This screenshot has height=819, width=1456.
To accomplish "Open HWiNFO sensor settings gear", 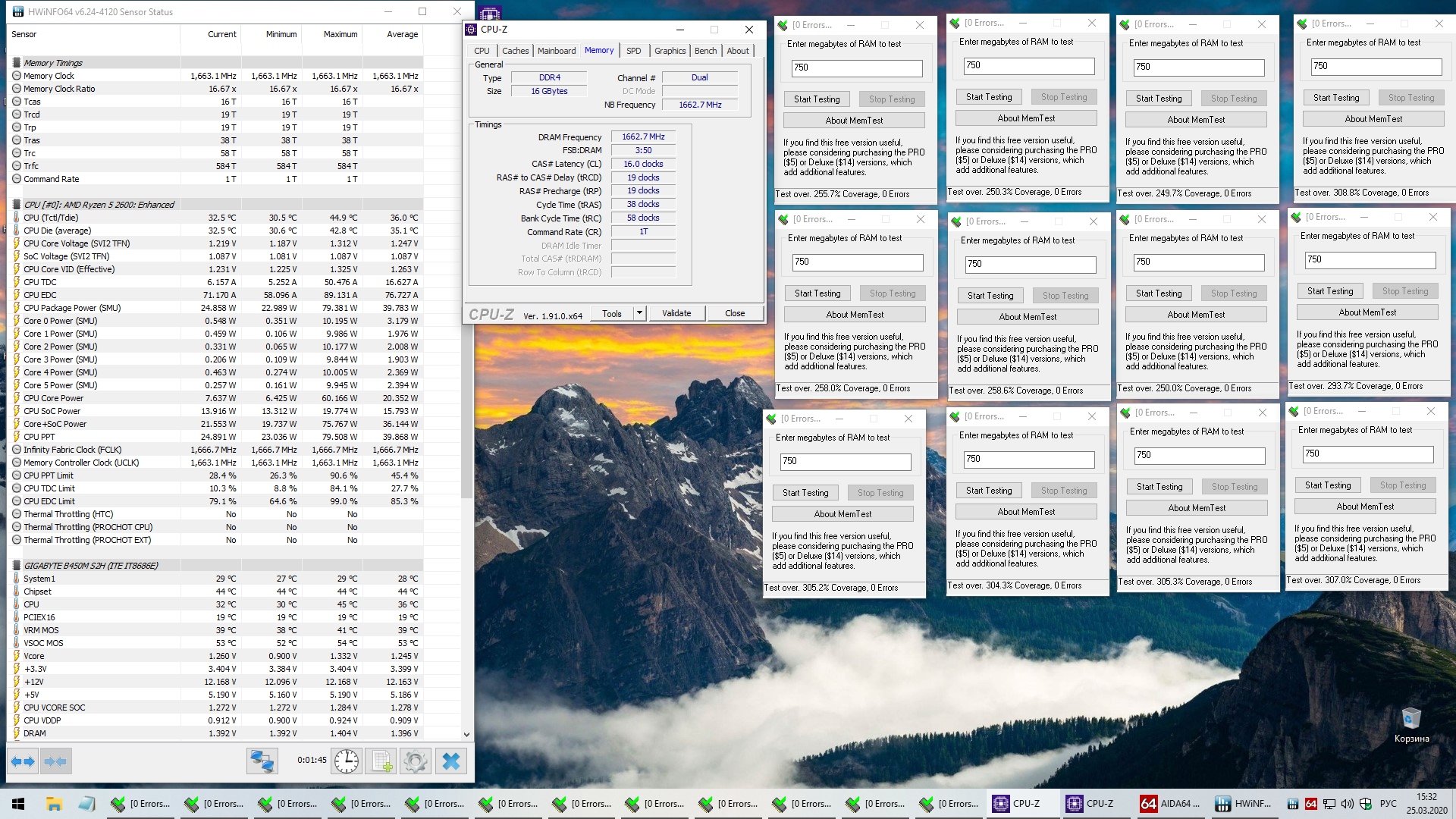I will (x=416, y=761).
